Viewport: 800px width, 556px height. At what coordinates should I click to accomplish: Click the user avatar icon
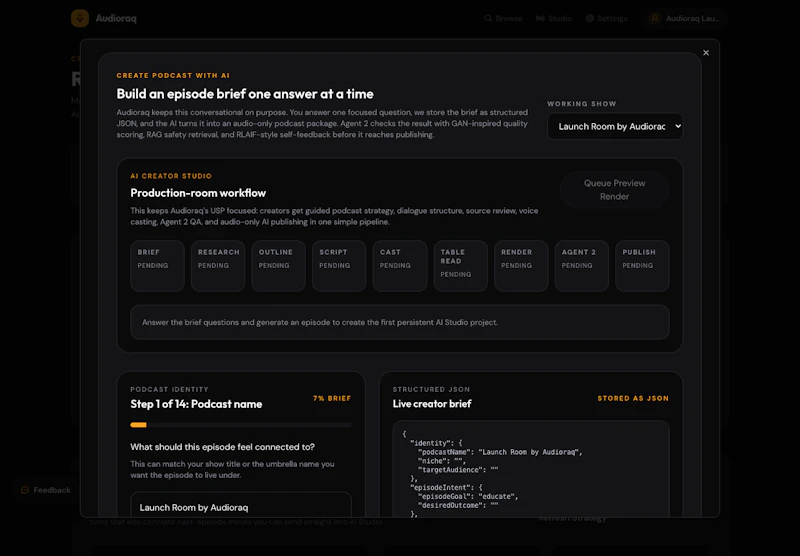pos(655,18)
